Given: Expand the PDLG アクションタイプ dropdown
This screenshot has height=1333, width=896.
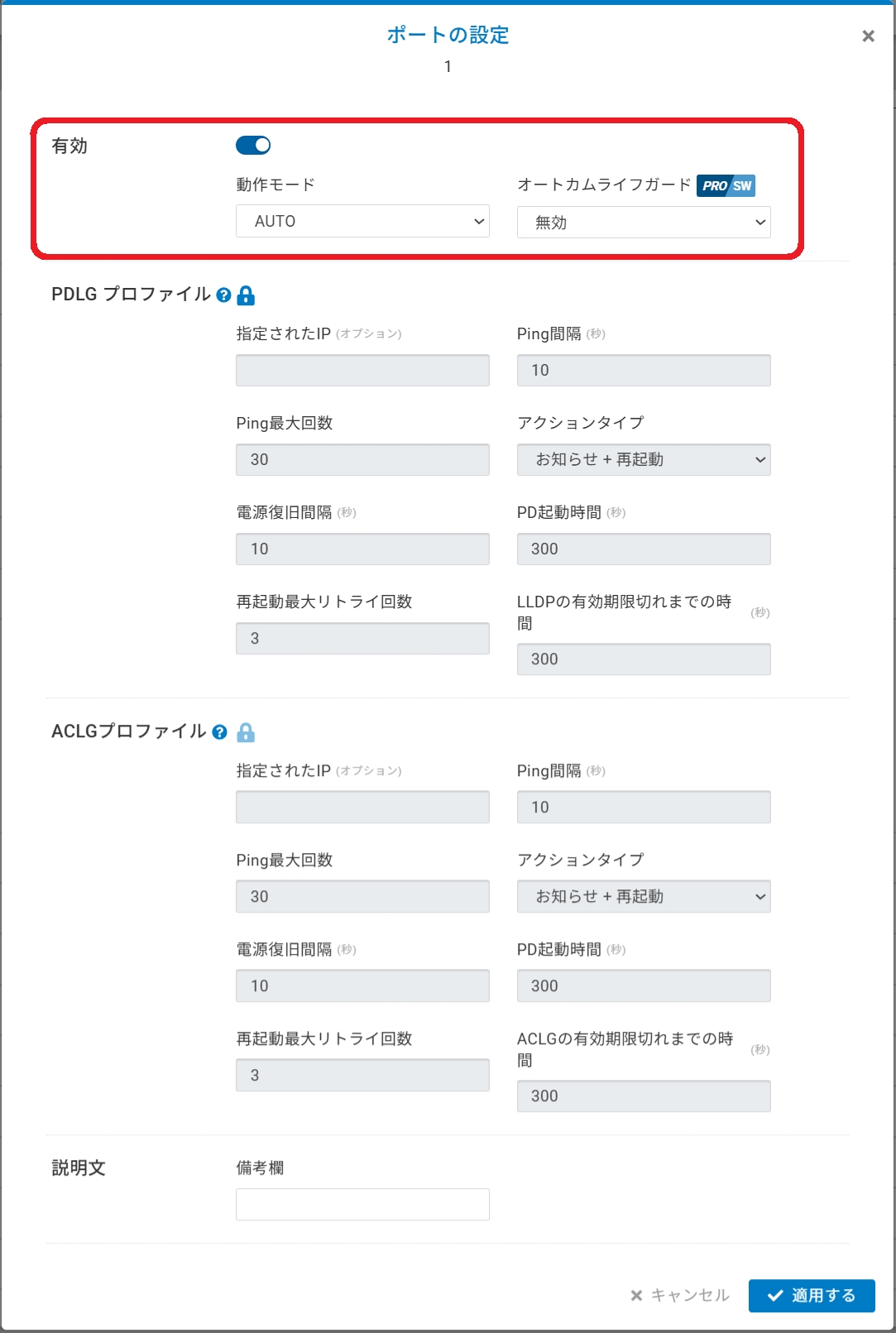Looking at the screenshot, I should (x=644, y=460).
